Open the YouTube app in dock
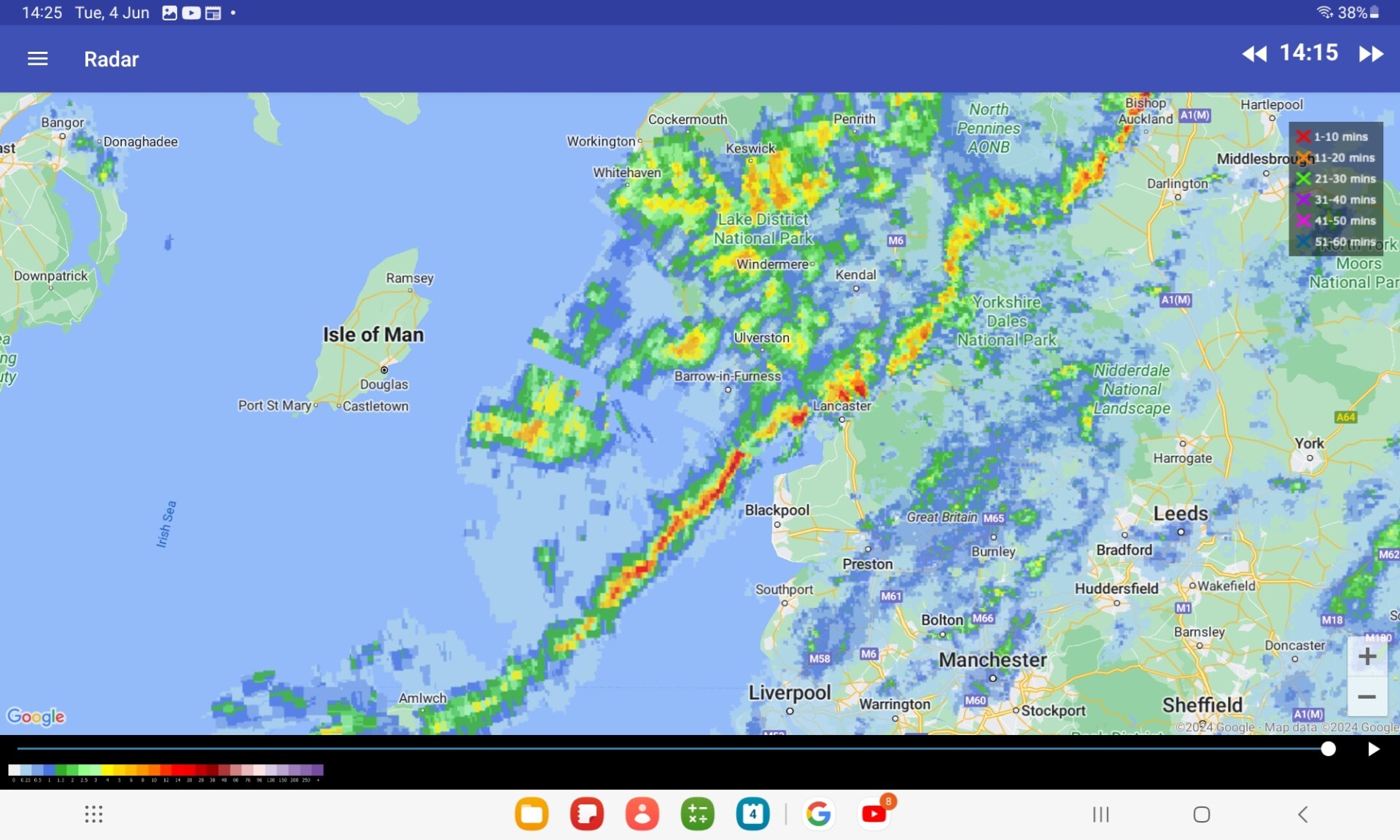The height and width of the screenshot is (840, 1400). click(874, 814)
